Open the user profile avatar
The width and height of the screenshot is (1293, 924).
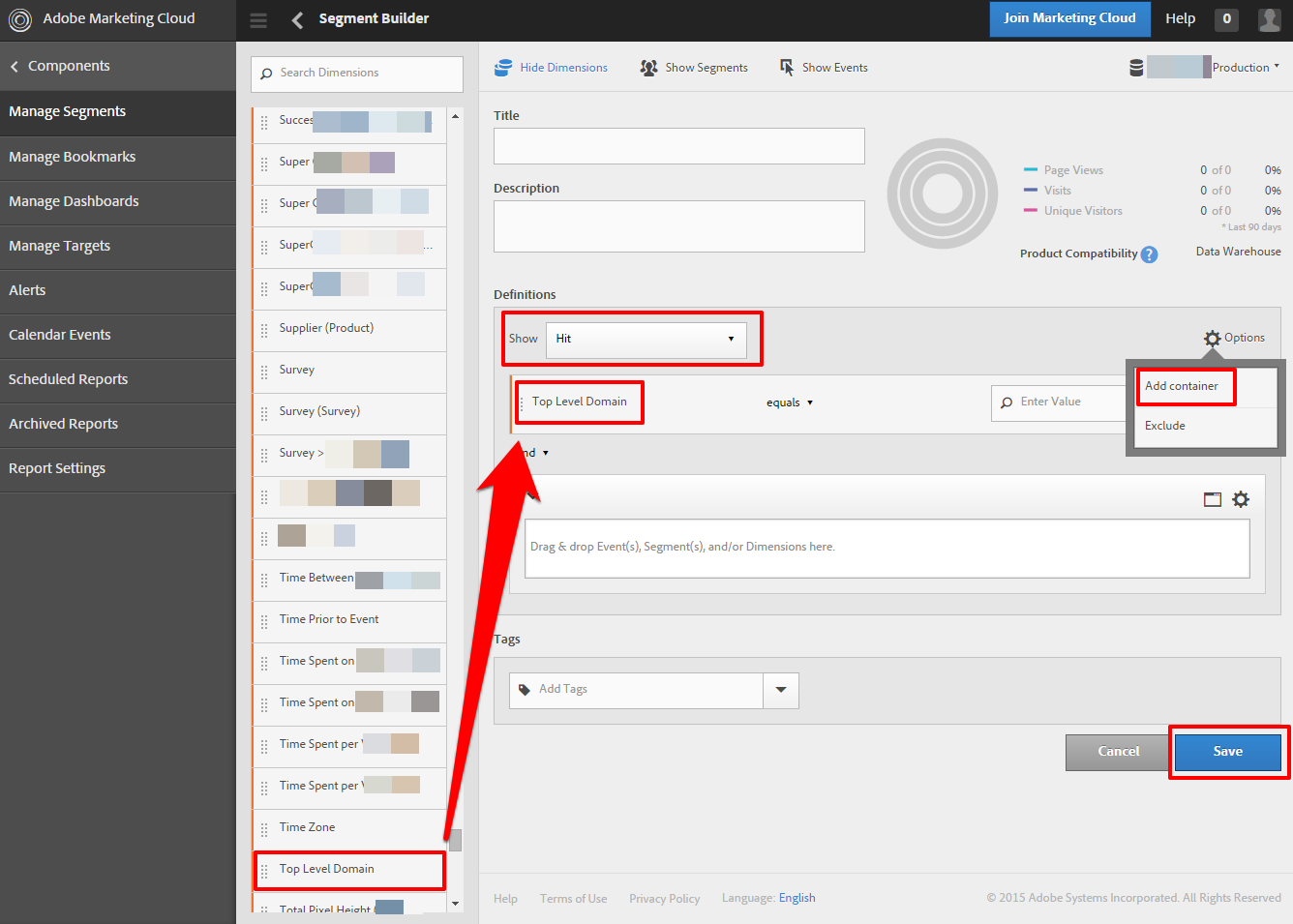pos(1269,19)
